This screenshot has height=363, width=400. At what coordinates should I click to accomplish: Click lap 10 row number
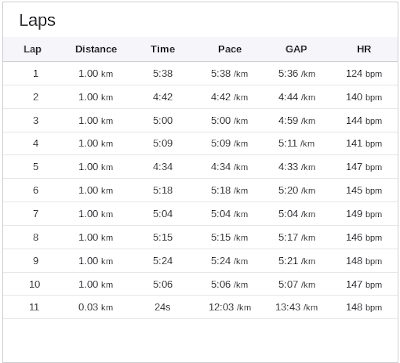pyautogui.click(x=35, y=284)
